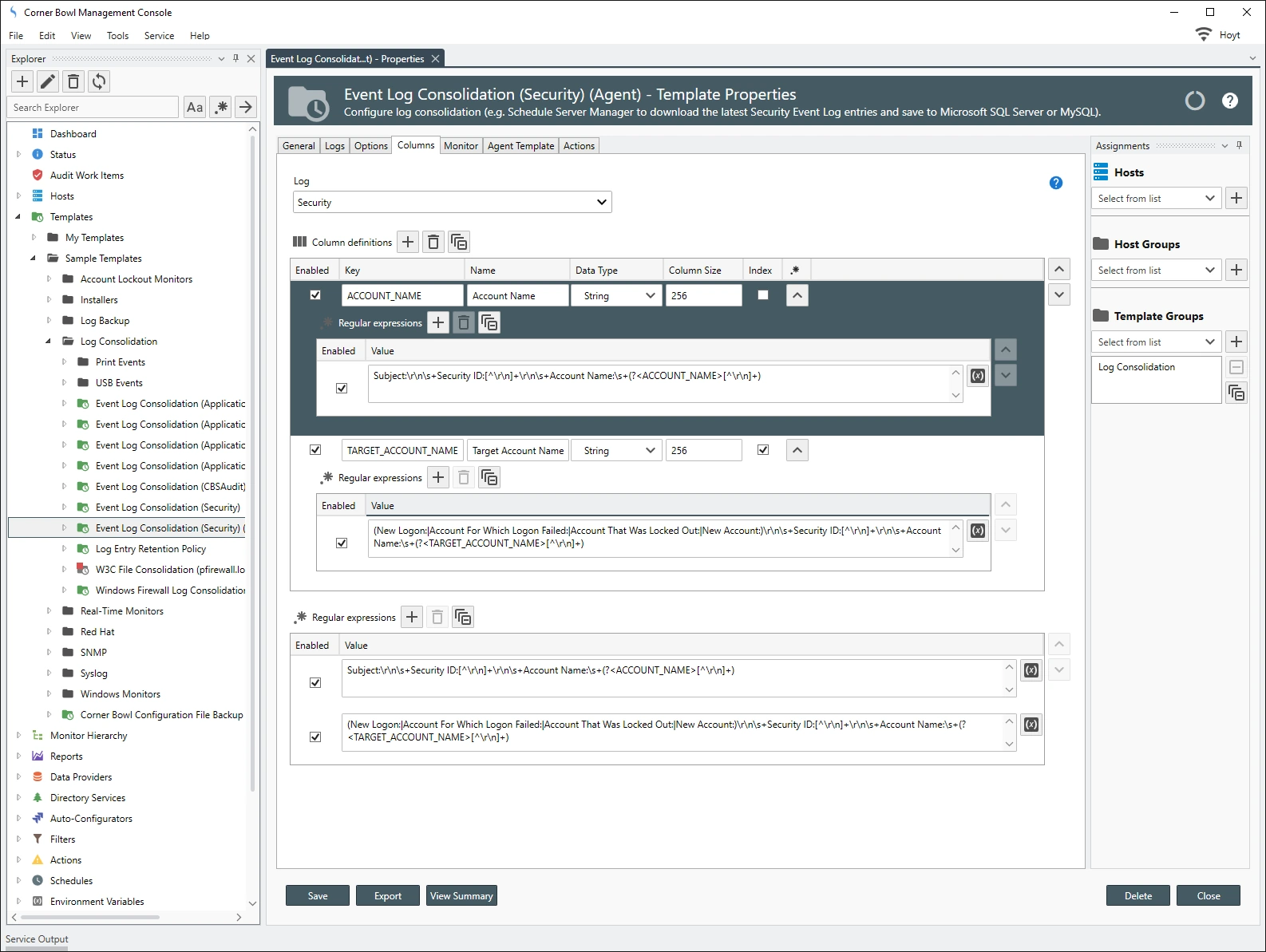Open help via blue question mark icon
The height and width of the screenshot is (952, 1266).
(x=1055, y=183)
